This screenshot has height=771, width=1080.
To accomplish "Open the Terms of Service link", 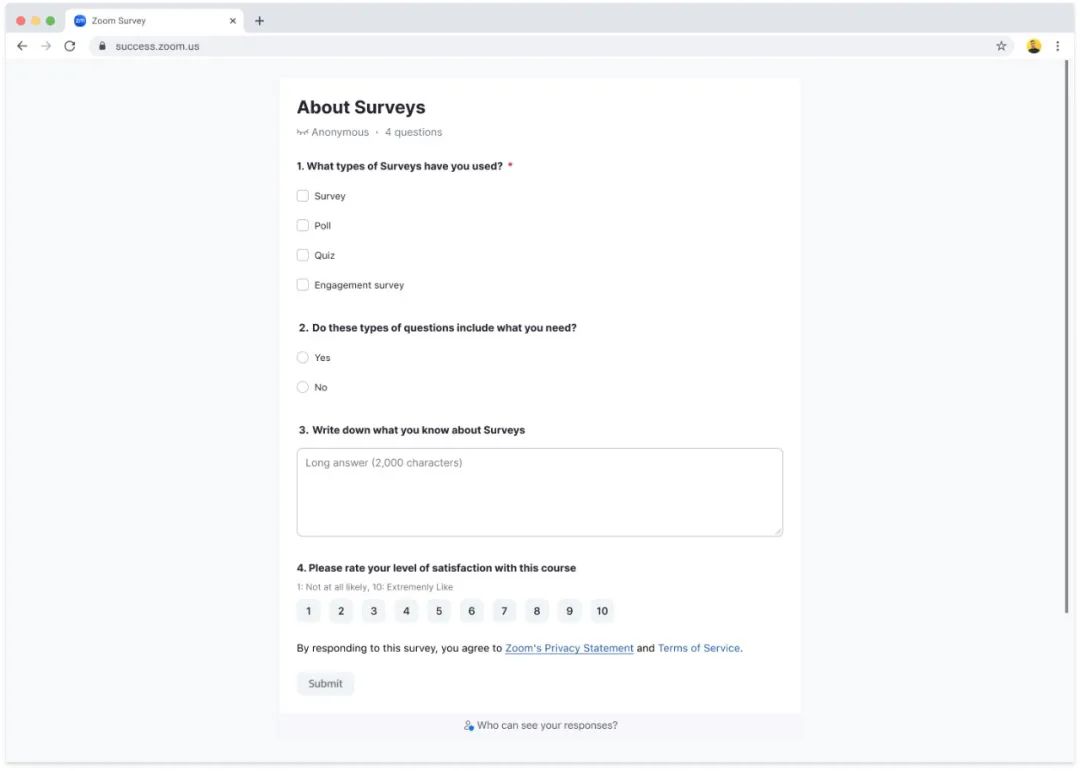I will pyautogui.click(x=699, y=648).
